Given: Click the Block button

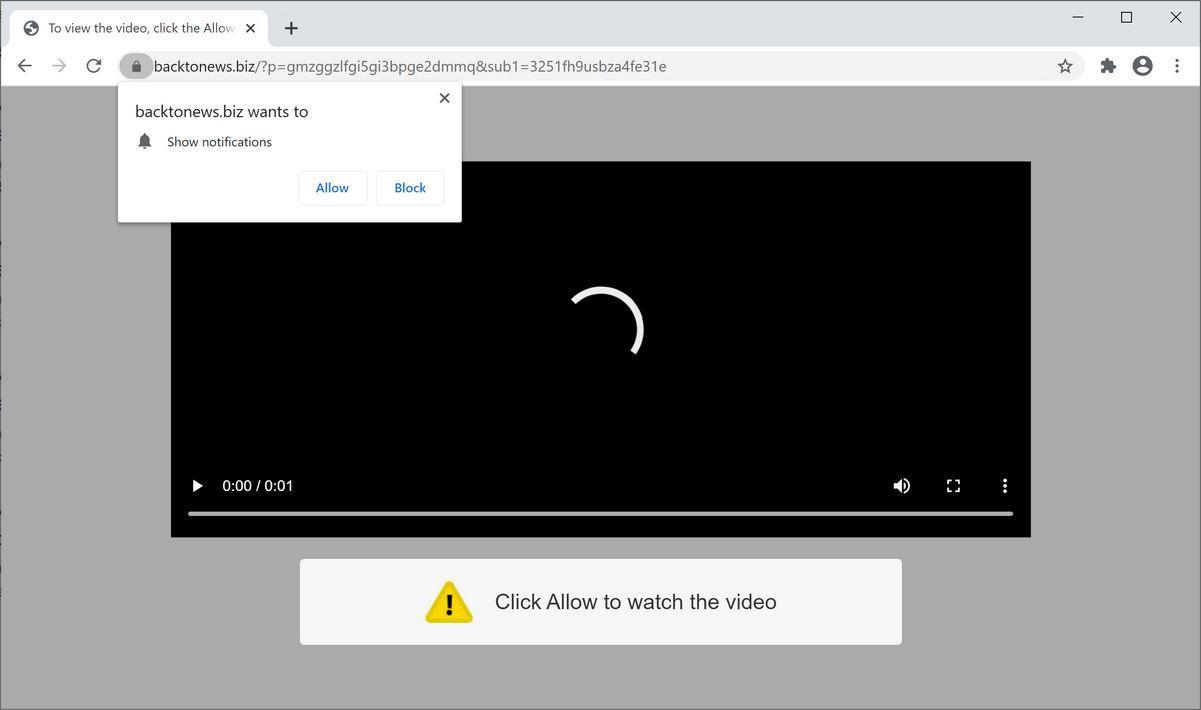Looking at the screenshot, I should click(409, 187).
